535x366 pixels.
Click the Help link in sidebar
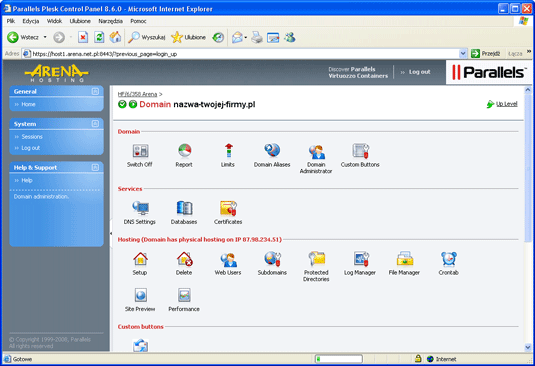tap(27, 180)
